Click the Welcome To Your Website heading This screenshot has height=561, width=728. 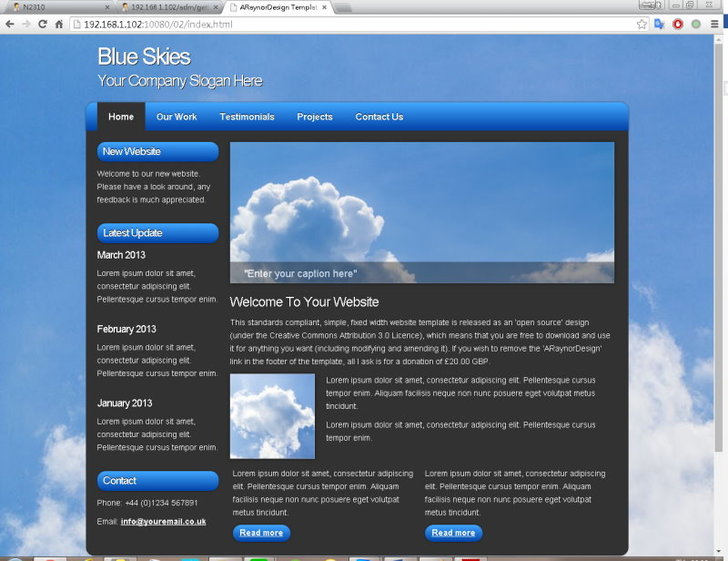tap(304, 302)
